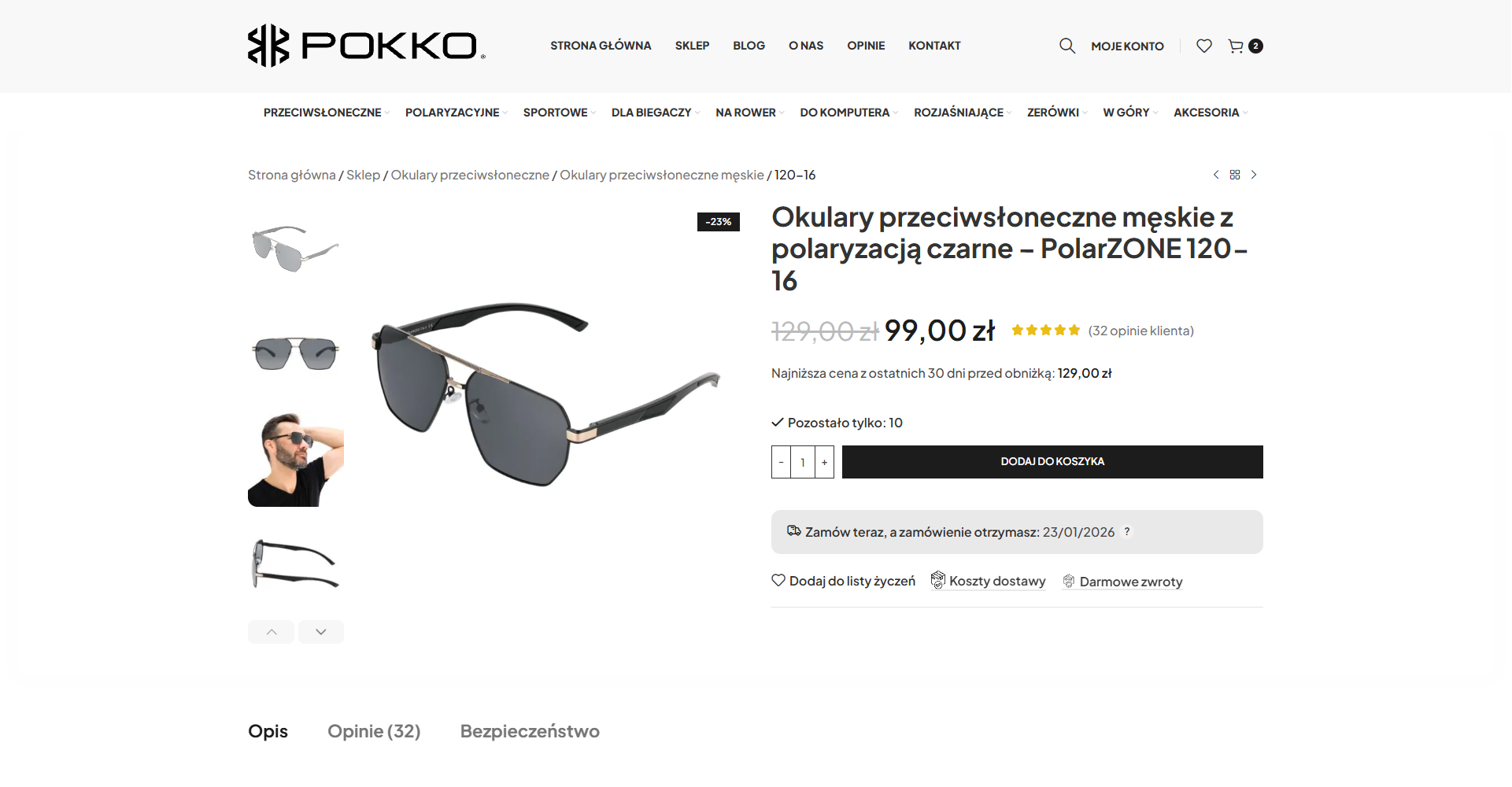Go to next product arrow
This screenshot has height=787, width=1512.
1254,175
